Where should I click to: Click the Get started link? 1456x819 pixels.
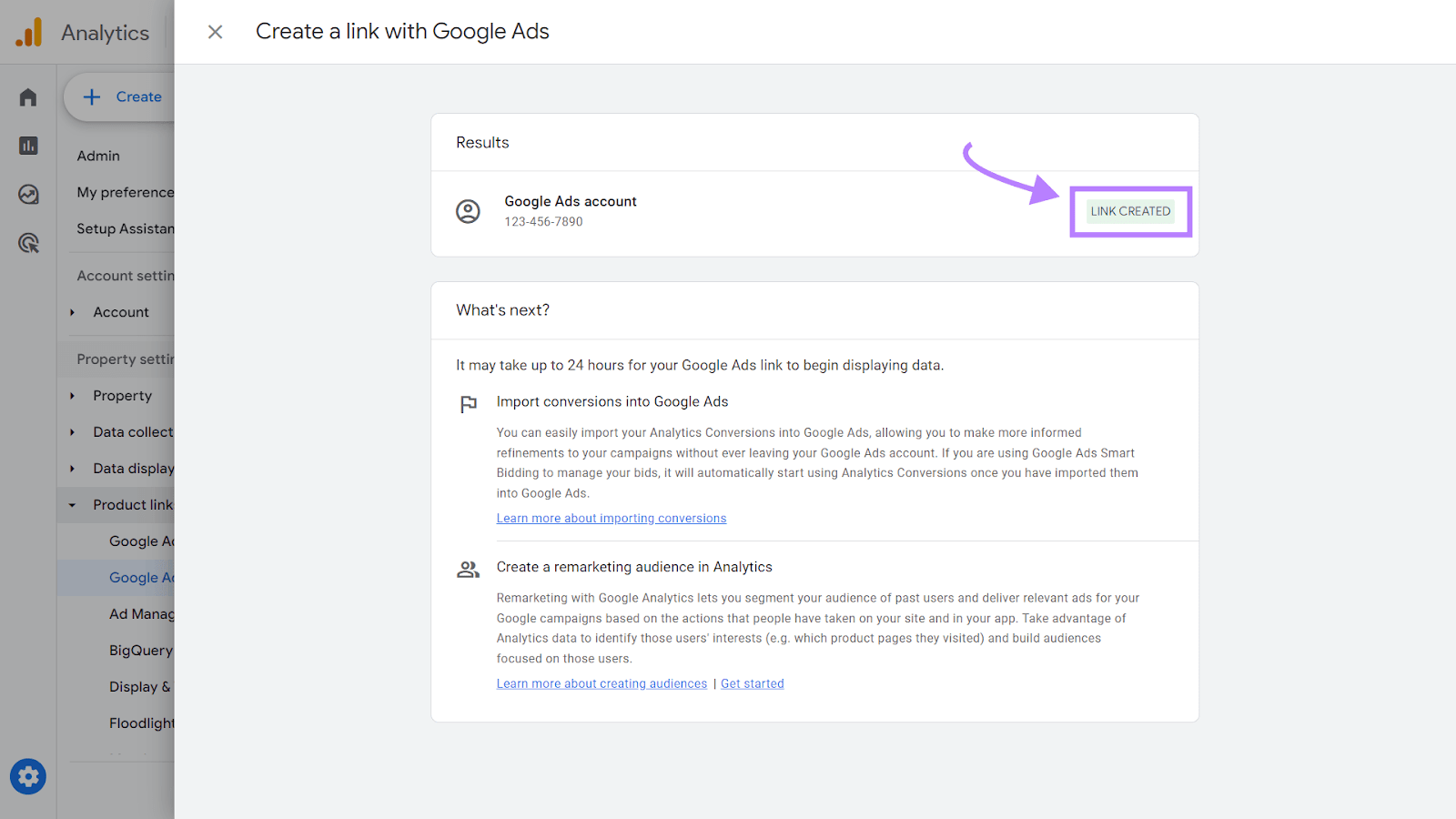[752, 682]
